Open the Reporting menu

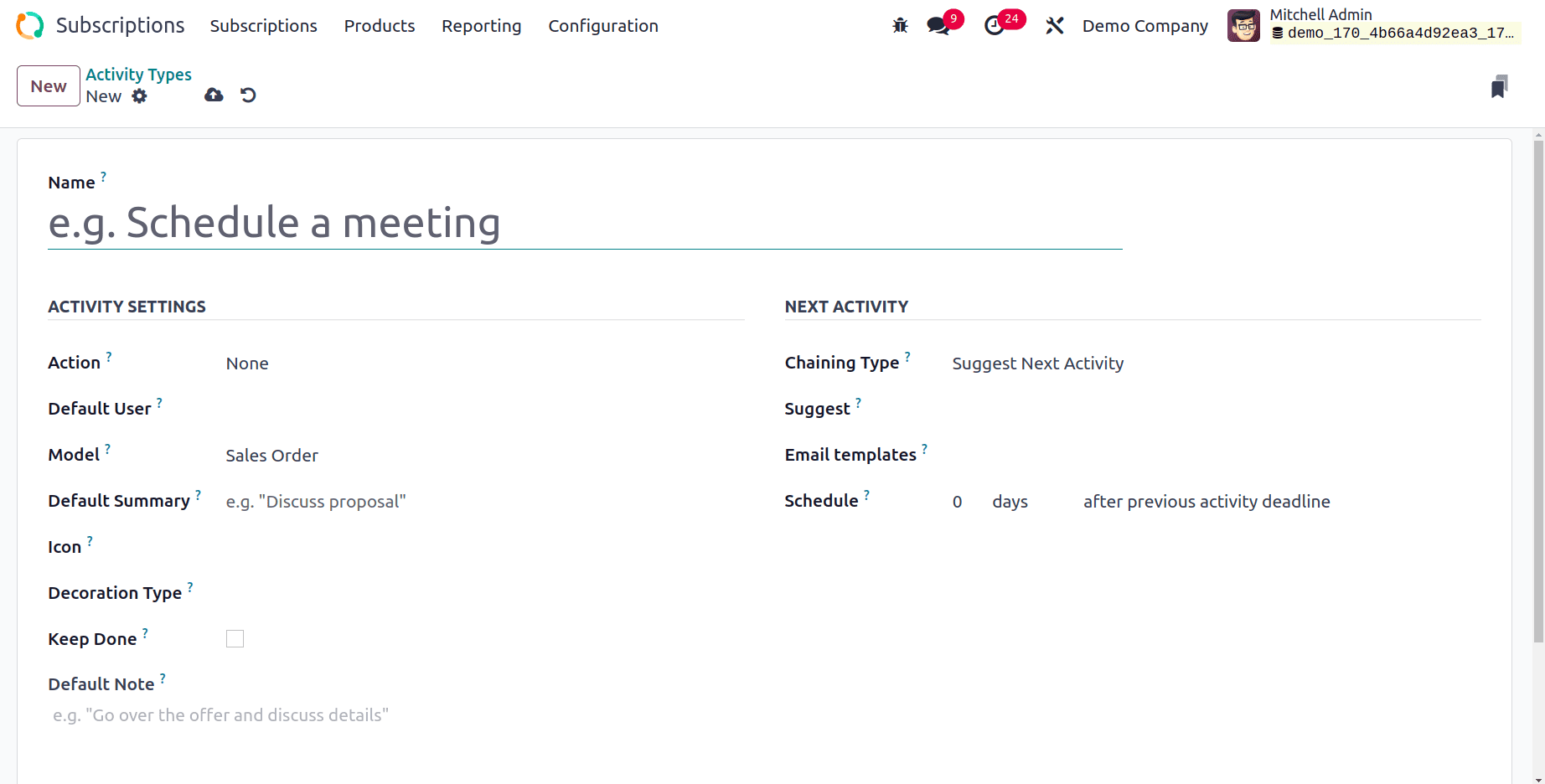coord(481,26)
